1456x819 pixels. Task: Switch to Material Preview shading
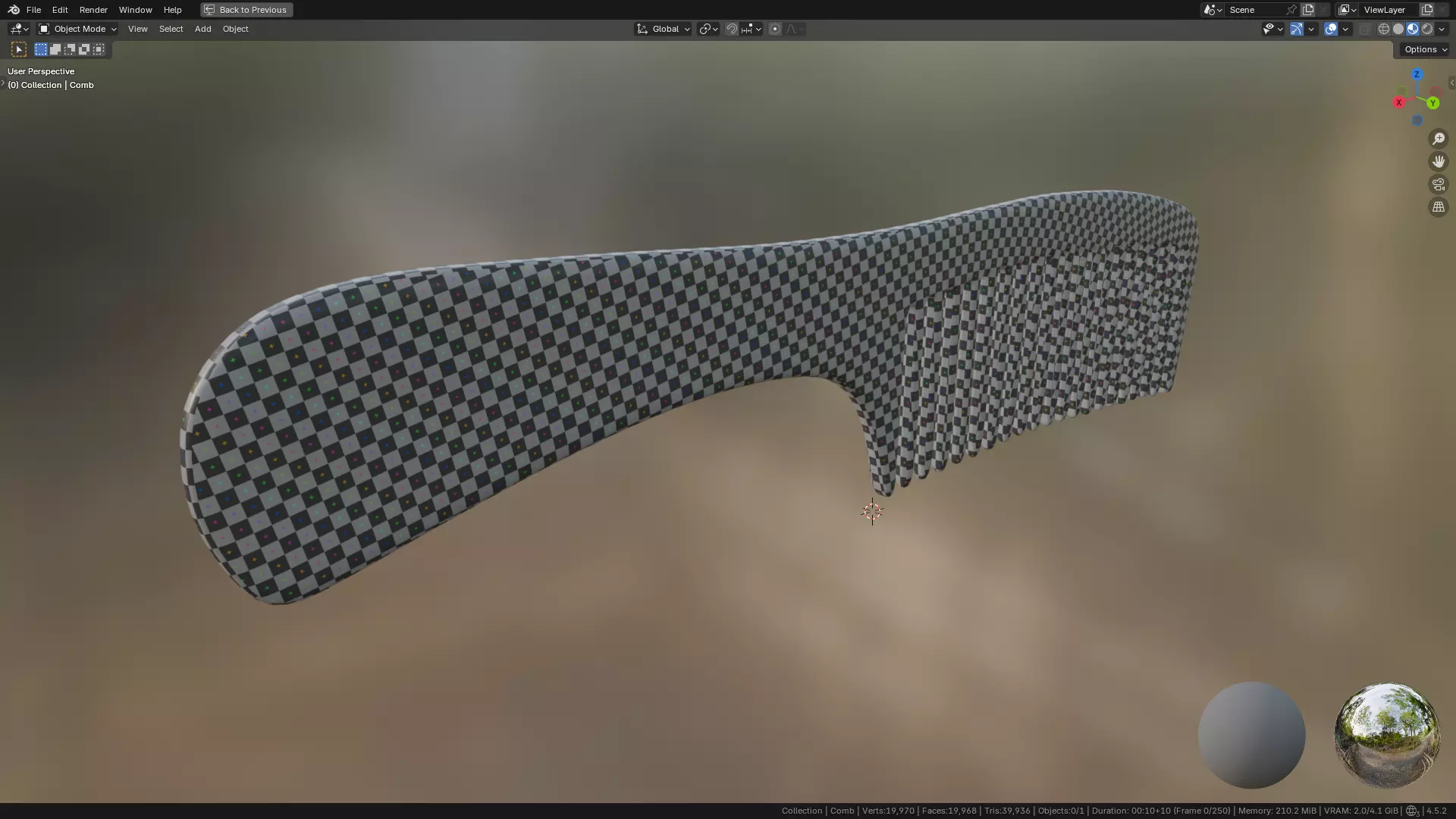[1413, 29]
